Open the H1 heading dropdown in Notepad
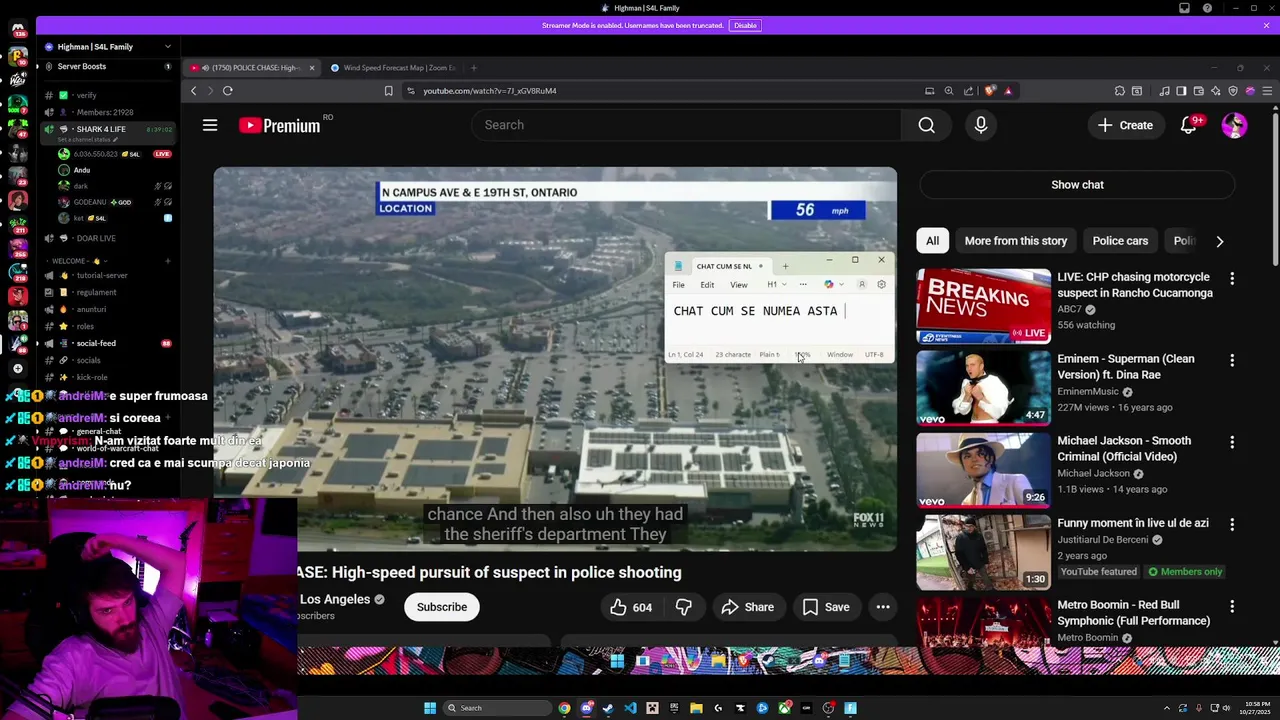1280x720 pixels. (x=776, y=285)
